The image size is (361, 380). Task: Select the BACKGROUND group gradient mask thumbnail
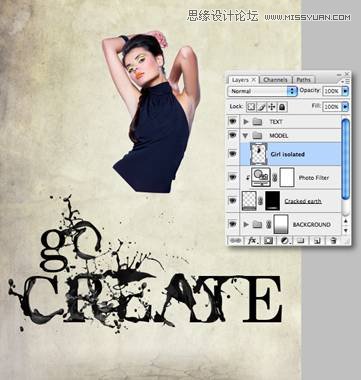tap(280, 224)
